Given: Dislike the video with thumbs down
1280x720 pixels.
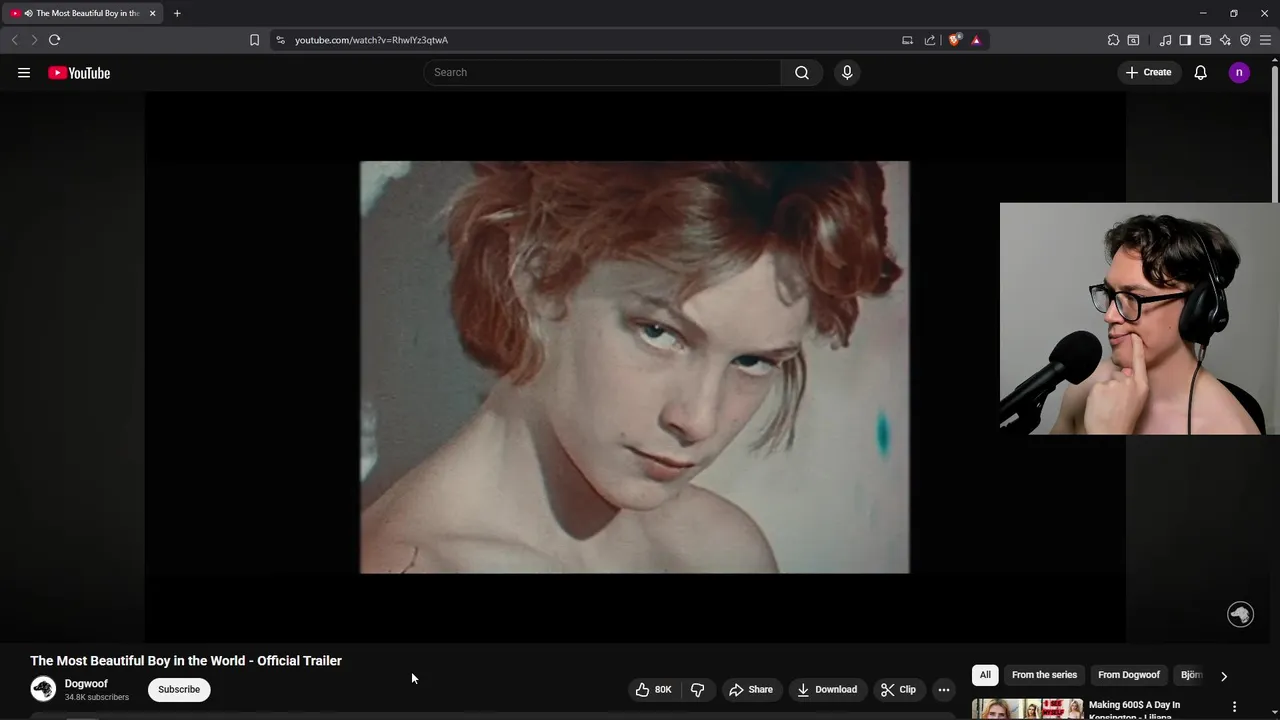Looking at the screenshot, I should 697,689.
